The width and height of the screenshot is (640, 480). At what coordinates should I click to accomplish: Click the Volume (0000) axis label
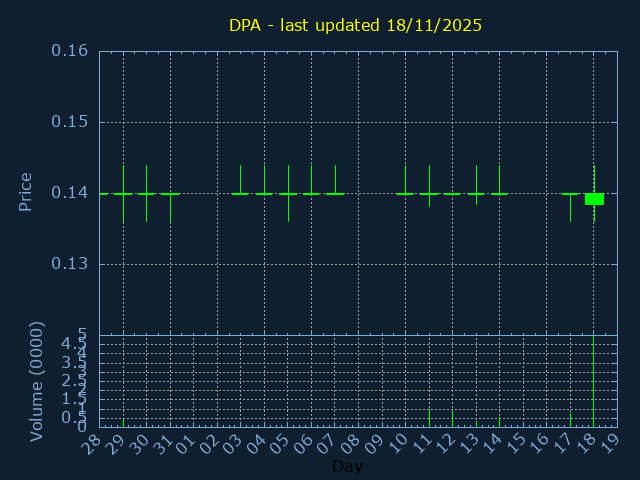[x=37, y=381]
